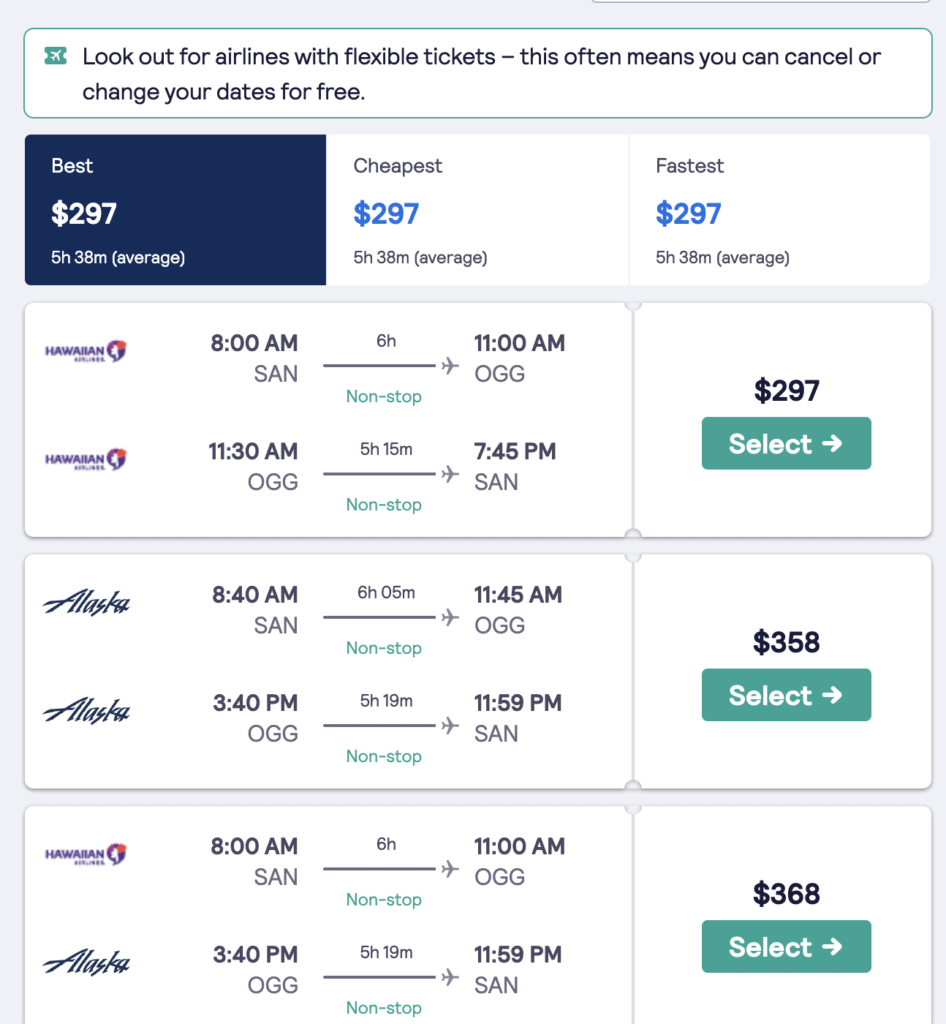The width and height of the screenshot is (946, 1024).
Task: Switch to the Best sorting tab
Action: pyautogui.click(x=176, y=210)
